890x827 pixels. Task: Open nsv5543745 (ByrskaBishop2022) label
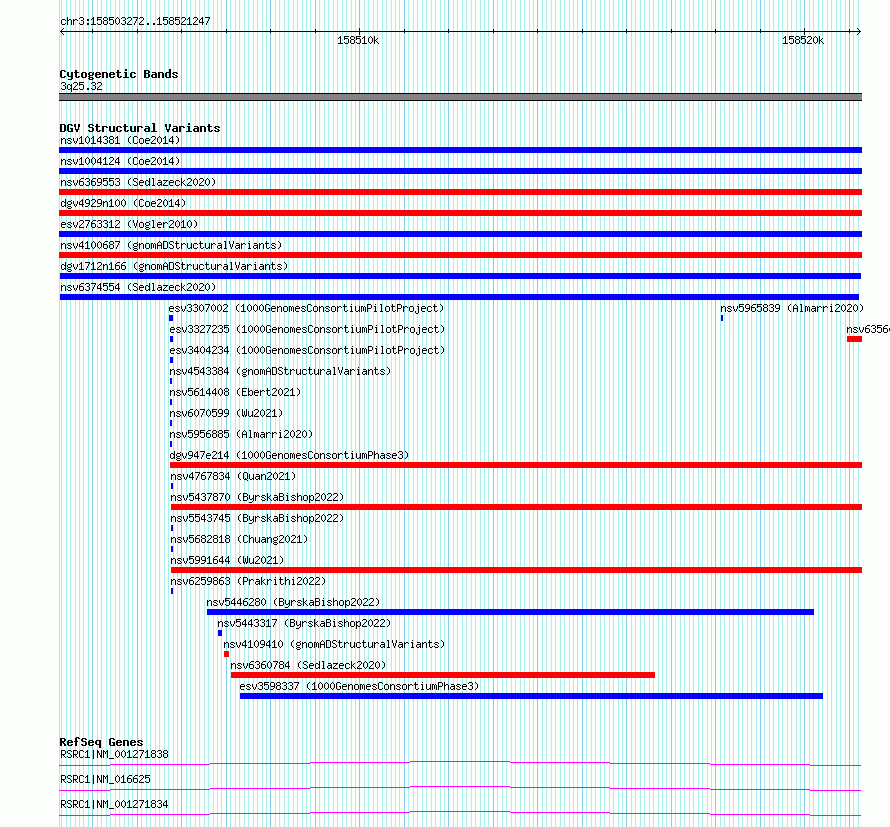click(x=257, y=518)
